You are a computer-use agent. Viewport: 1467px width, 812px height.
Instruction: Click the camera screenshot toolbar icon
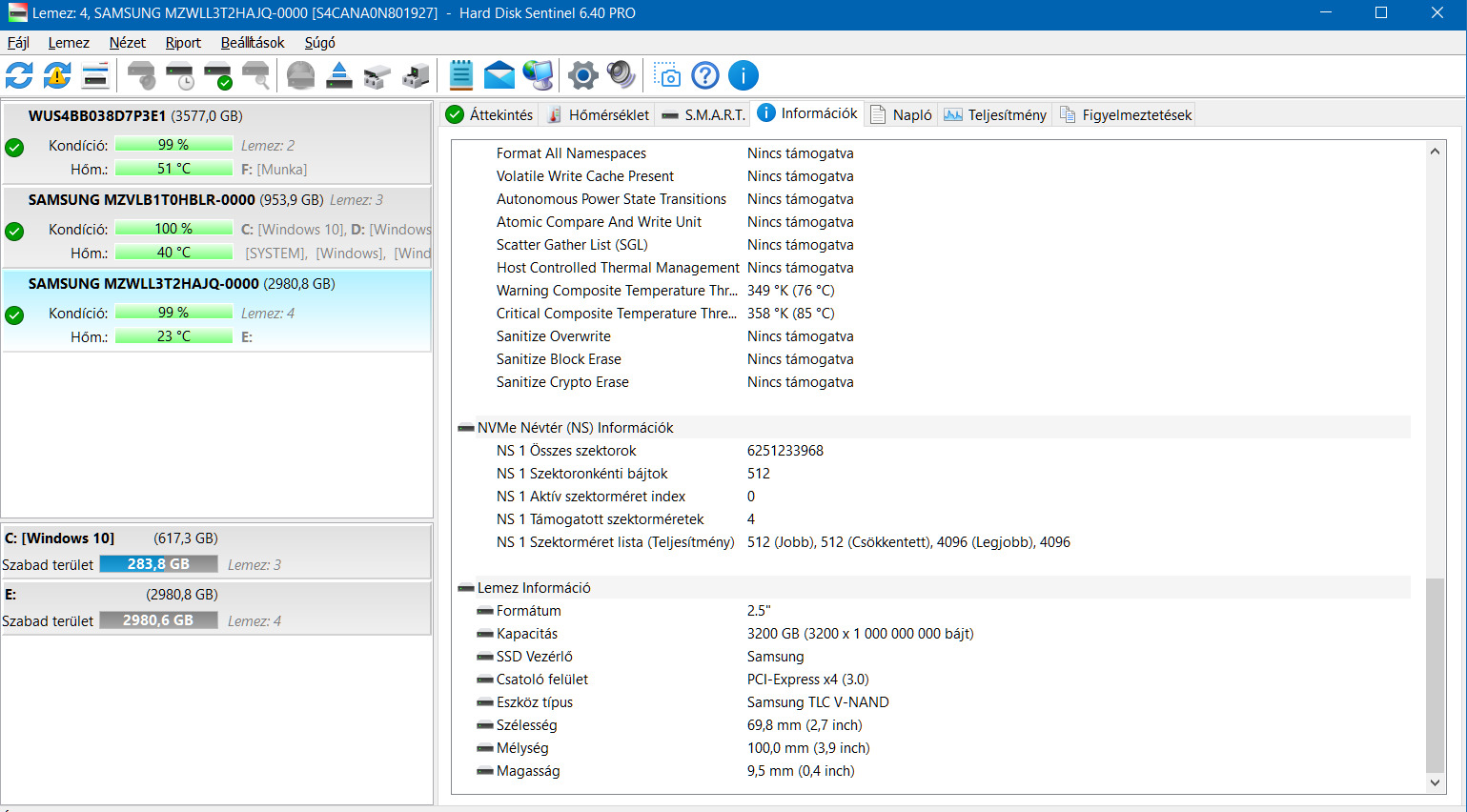[667, 75]
